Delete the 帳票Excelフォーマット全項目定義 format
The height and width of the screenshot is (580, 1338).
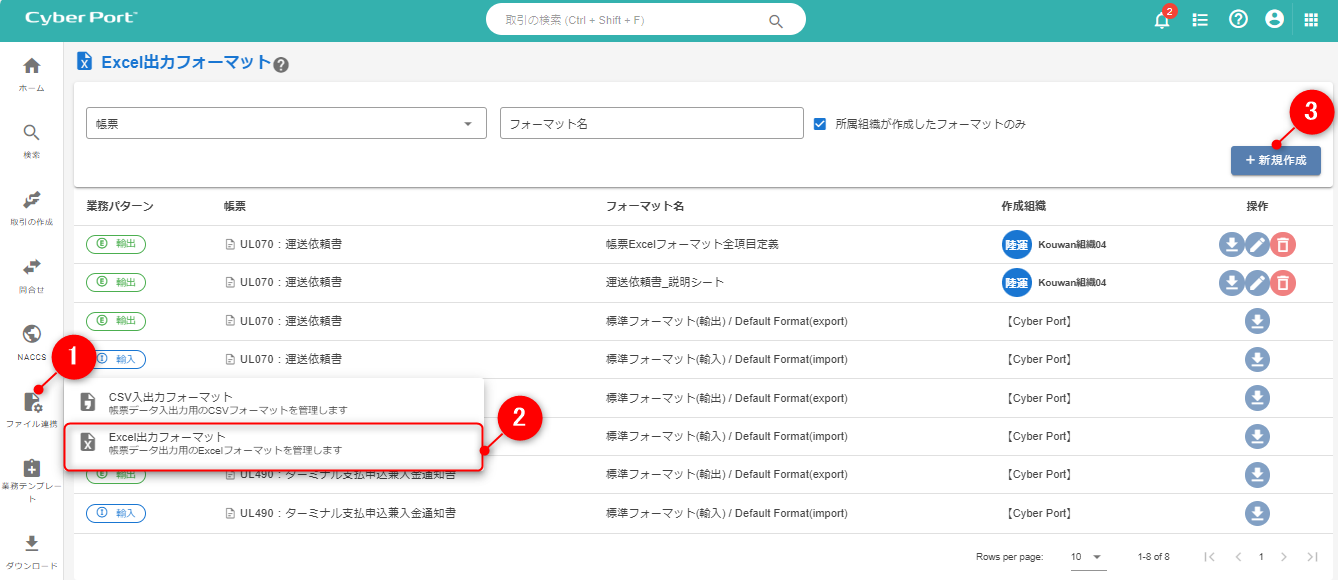pyautogui.click(x=1283, y=244)
